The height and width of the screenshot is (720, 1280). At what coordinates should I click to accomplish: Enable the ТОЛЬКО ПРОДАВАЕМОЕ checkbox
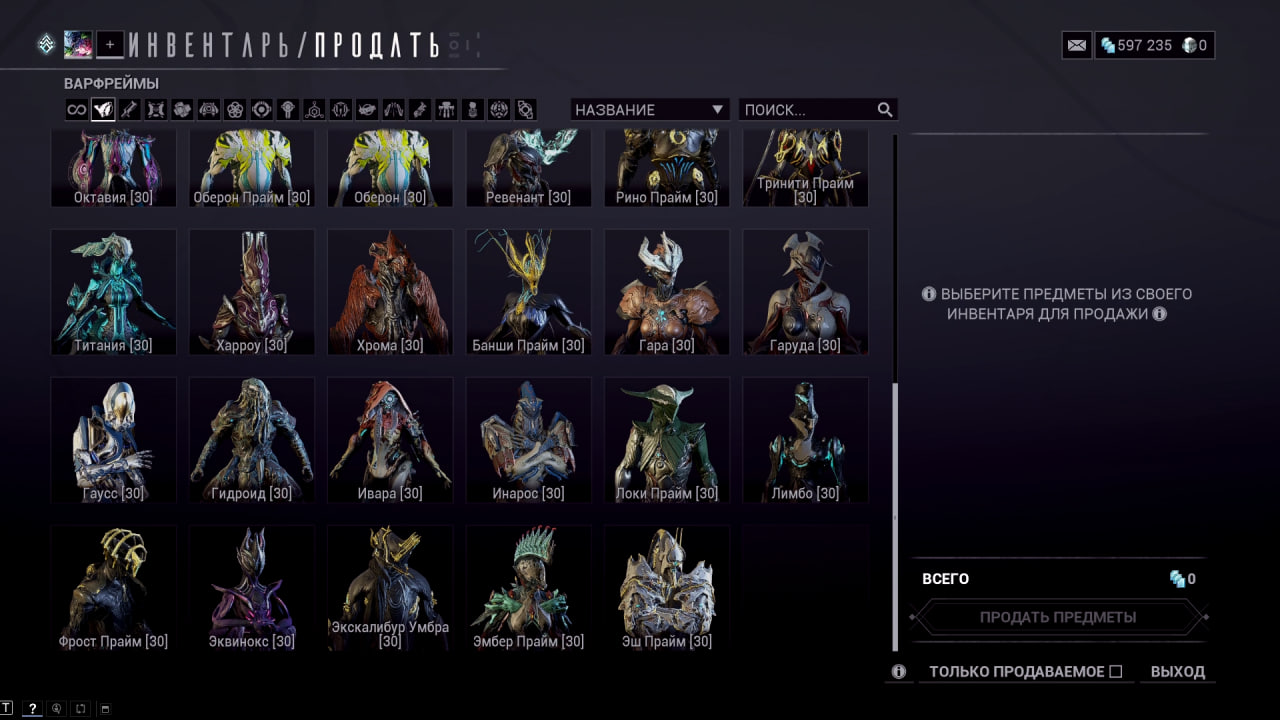[1116, 672]
